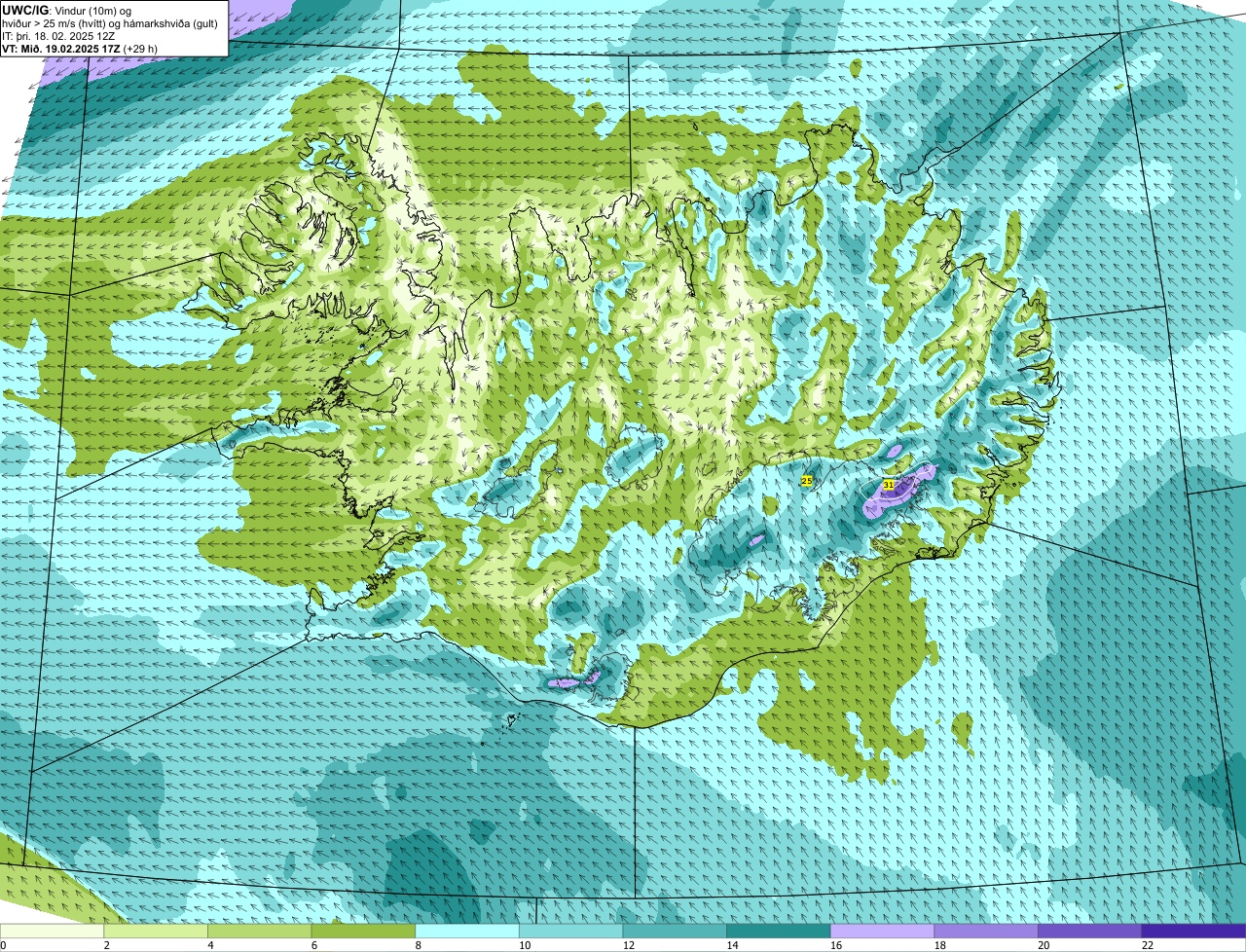
Task: Click the colorbar tick label '16'
Action: [x=836, y=945]
